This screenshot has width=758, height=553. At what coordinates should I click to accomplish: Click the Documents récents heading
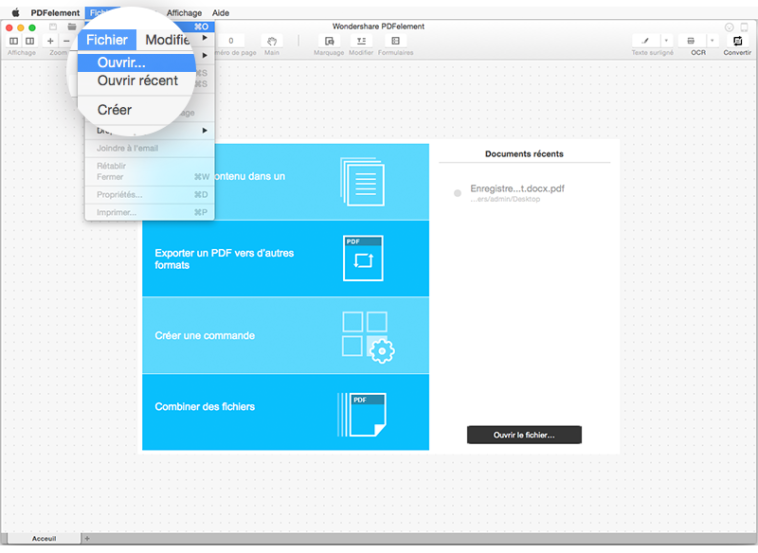pyautogui.click(x=524, y=154)
